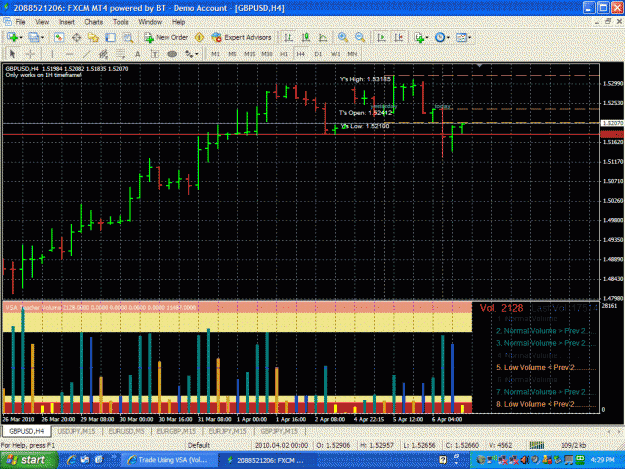The width and height of the screenshot is (625, 469).
Task: Open the Indicators list dropdown
Action: (421, 37)
